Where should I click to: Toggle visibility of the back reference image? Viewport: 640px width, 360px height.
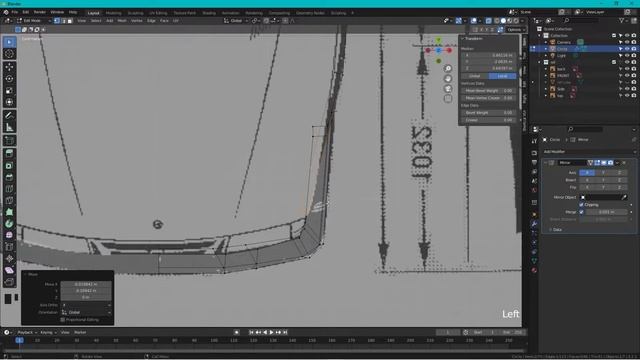[x=627, y=69]
